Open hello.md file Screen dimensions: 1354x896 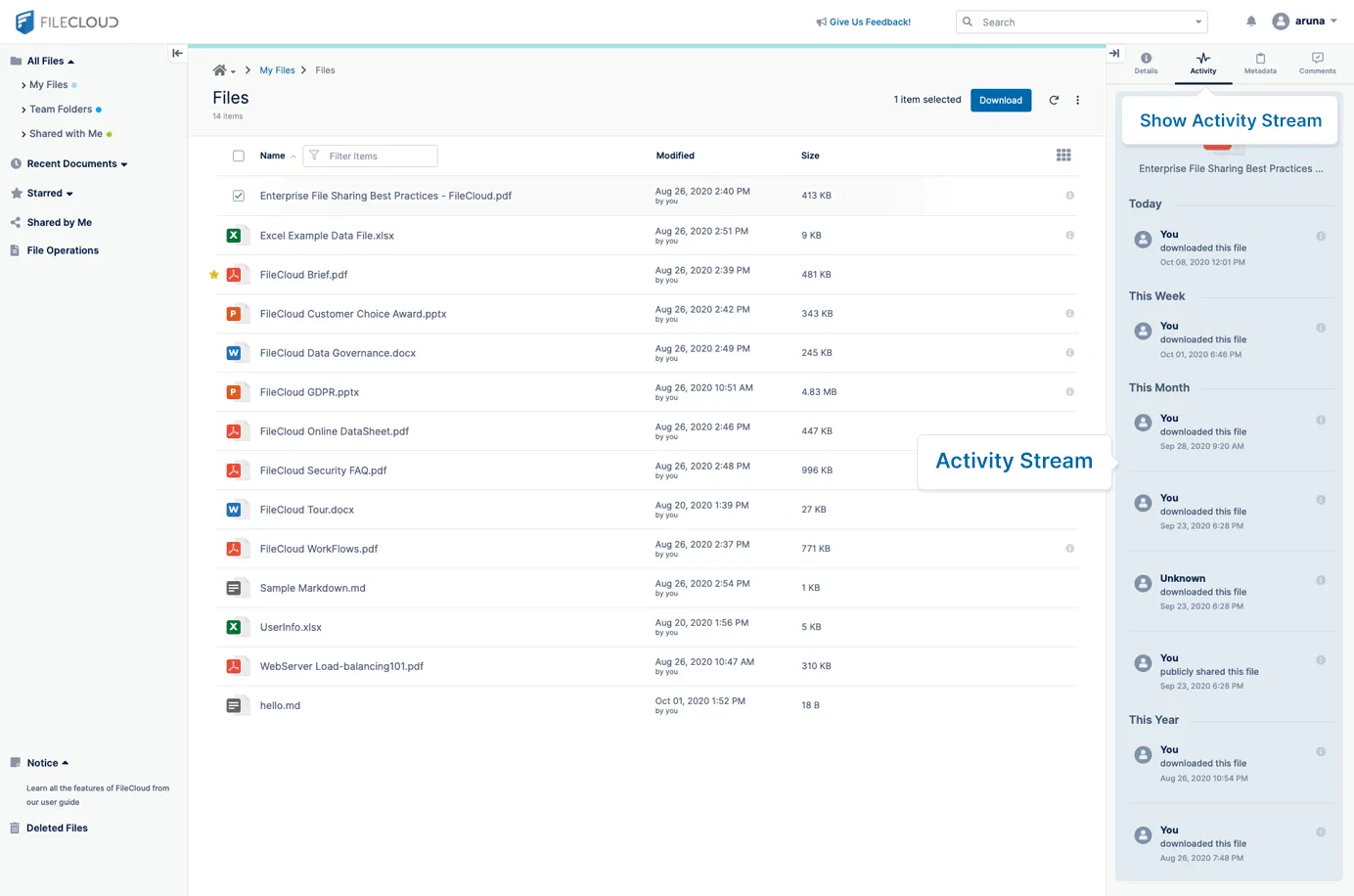coord(280,705)
